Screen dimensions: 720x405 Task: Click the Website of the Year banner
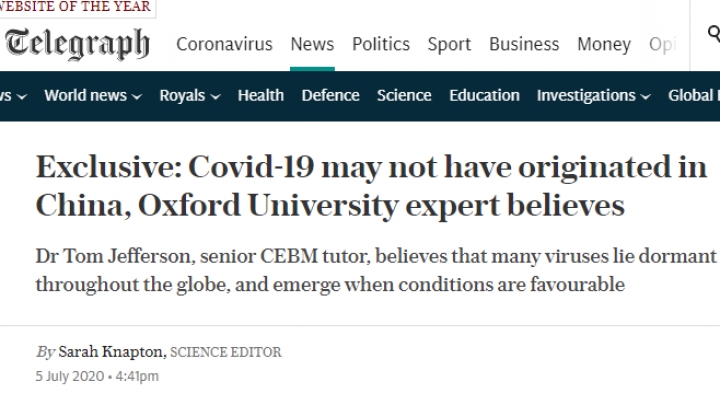76,7
